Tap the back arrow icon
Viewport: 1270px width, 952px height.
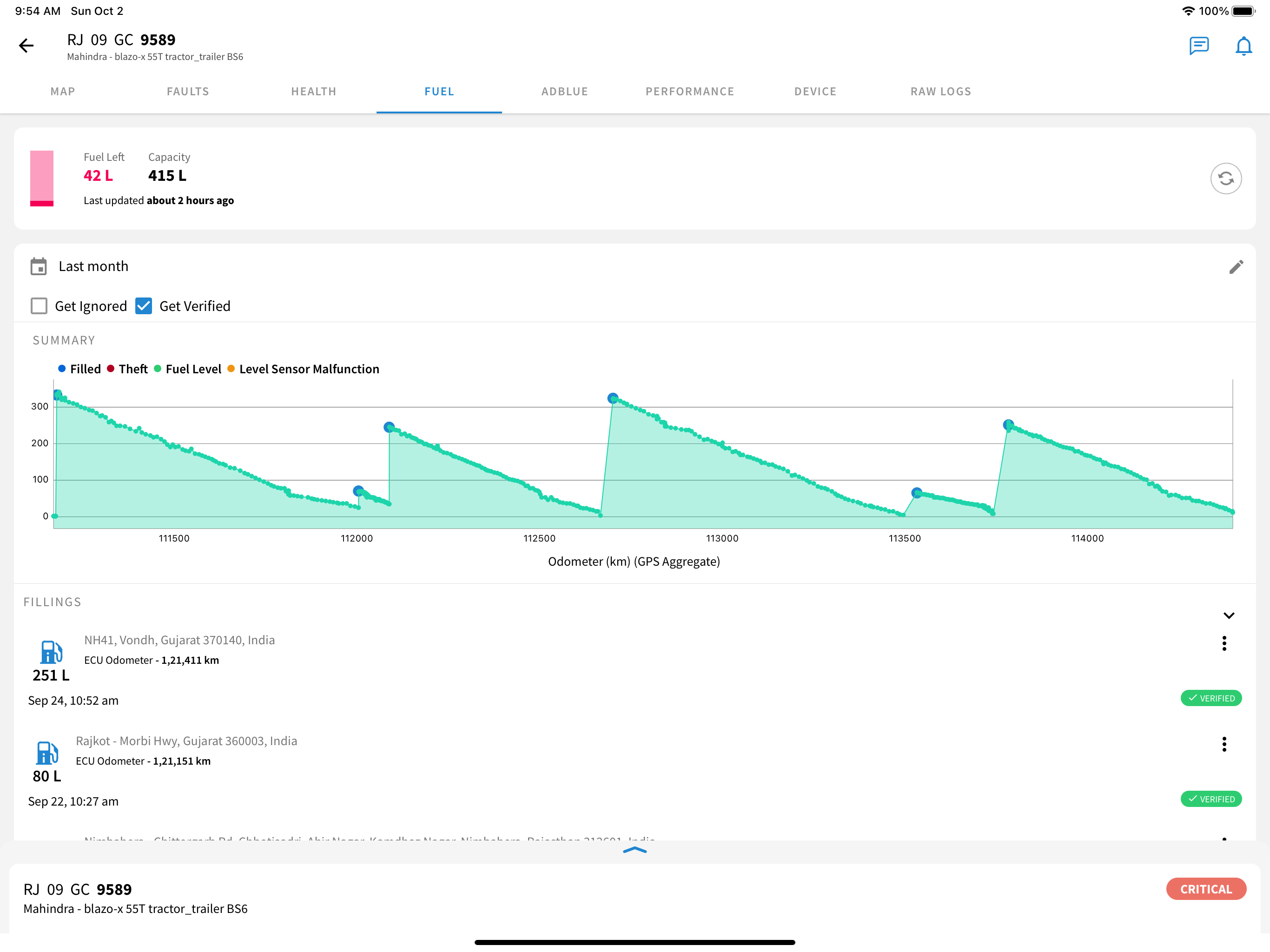(x=26, y=46)
